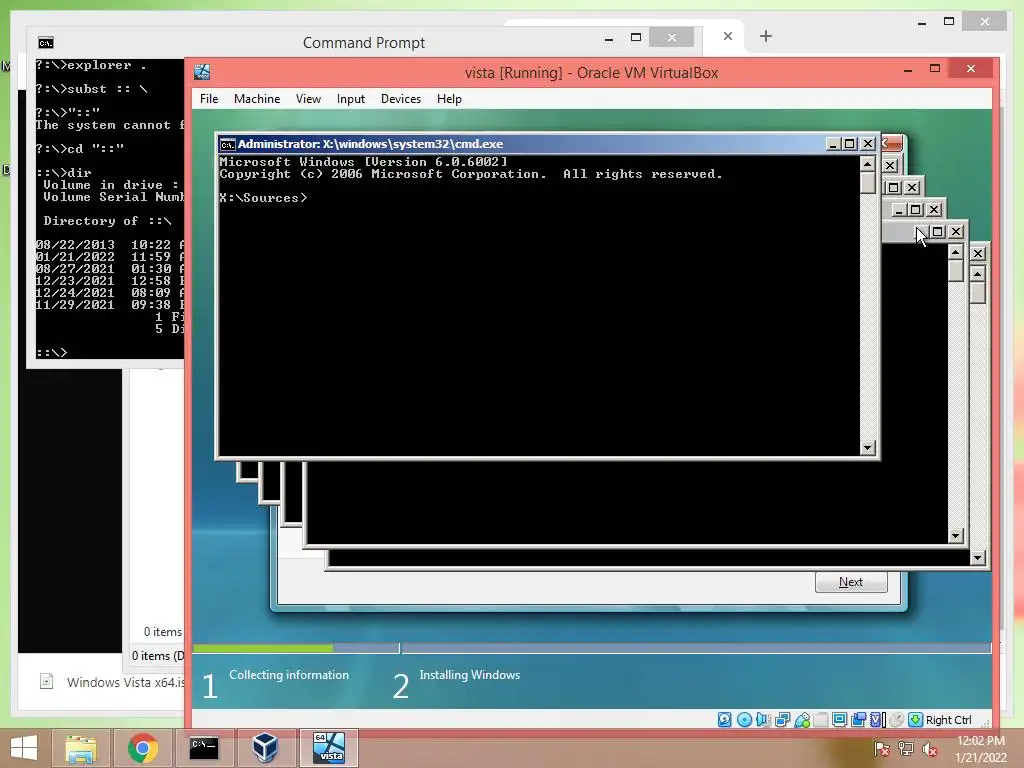Image resolution: width=1024 pixels, height=768 pixels.
Task: Open the View menu in VirtualBox
Action: (x=308, y=99)
